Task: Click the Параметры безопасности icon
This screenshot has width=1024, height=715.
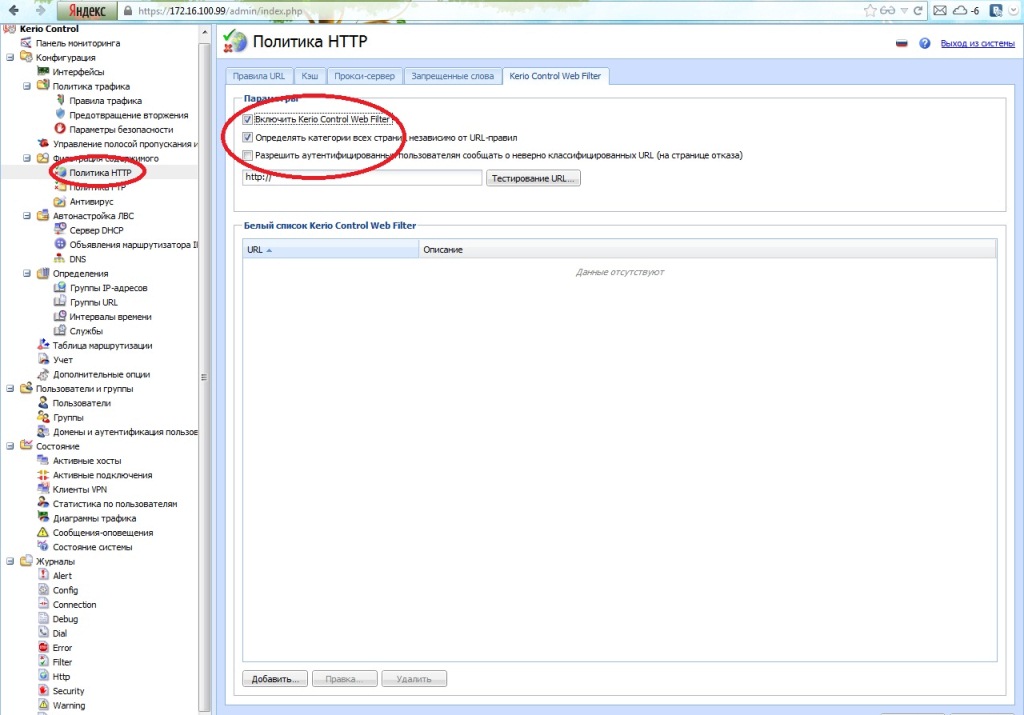Action: click(59, 129)
